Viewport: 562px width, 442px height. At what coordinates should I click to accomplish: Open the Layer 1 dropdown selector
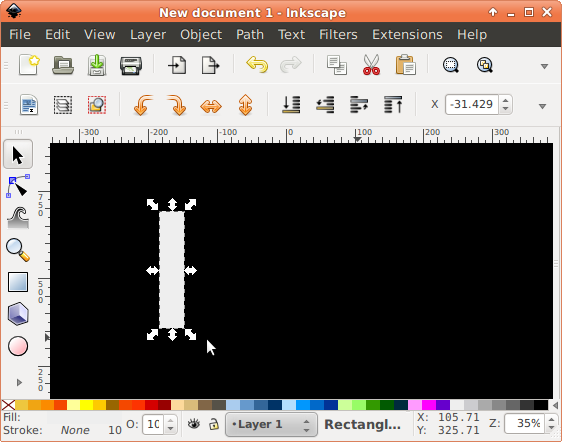[271, 424]
